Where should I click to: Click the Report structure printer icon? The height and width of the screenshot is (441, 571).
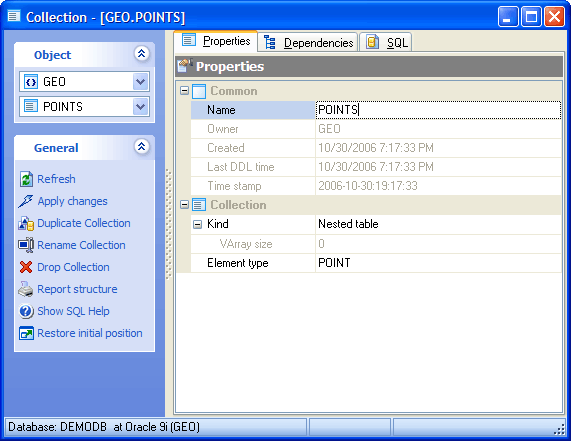[x=26, y=289]
